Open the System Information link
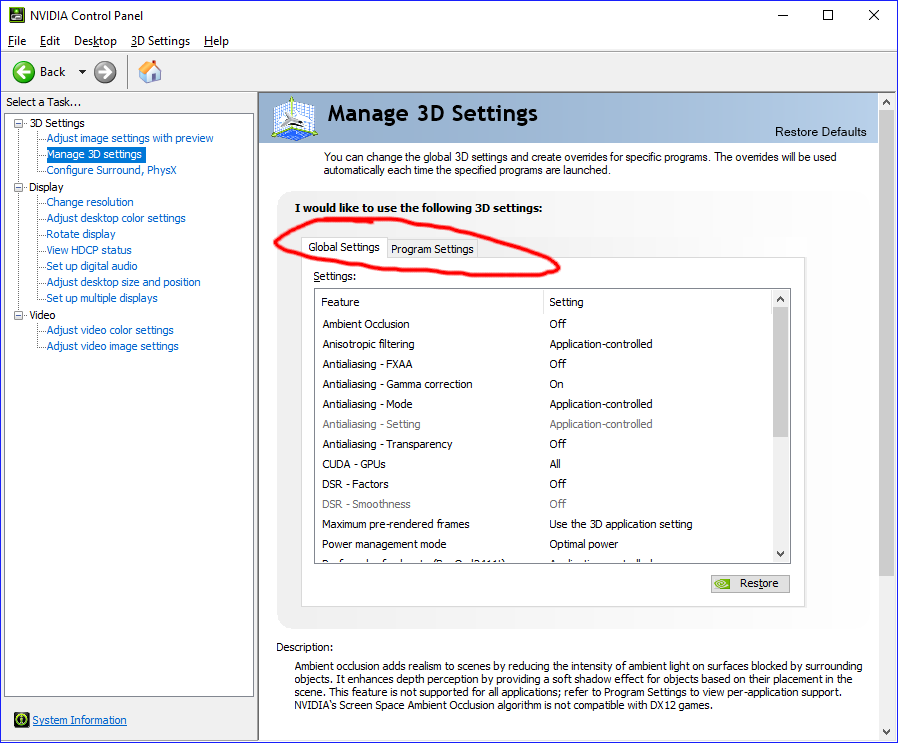 tap(79, 720)
